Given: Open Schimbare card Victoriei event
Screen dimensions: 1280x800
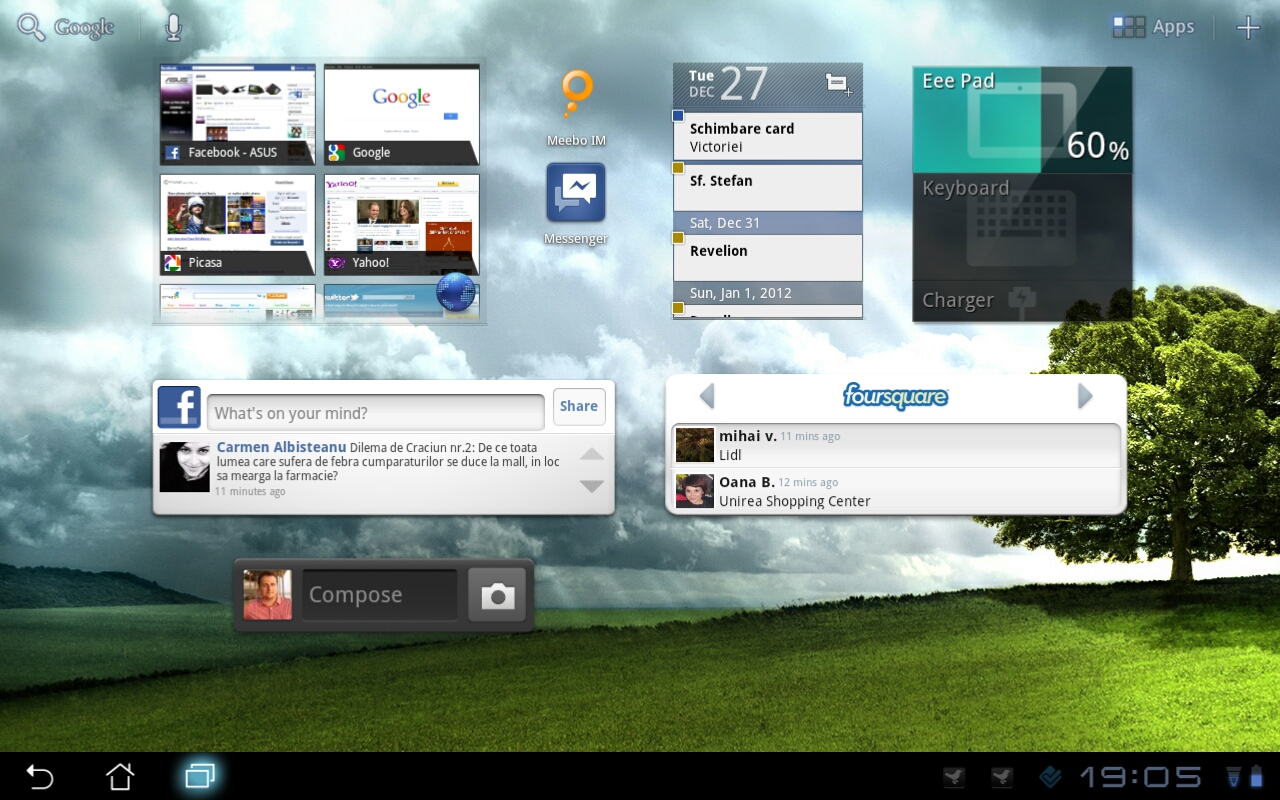Looking at the screenshot, I should tap(768, 137).
